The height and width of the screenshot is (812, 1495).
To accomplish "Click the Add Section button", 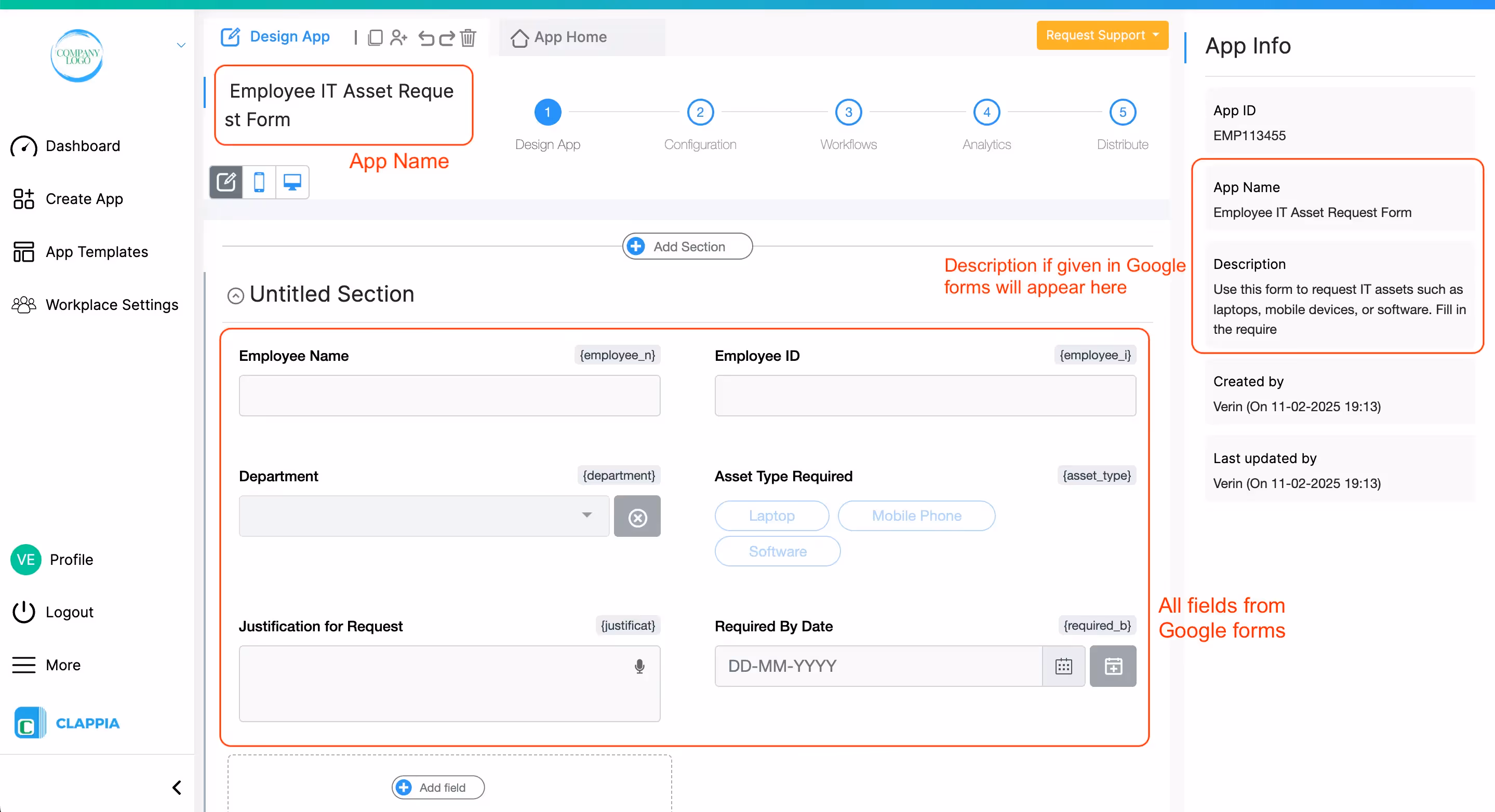I will click(x=687, y=246).
